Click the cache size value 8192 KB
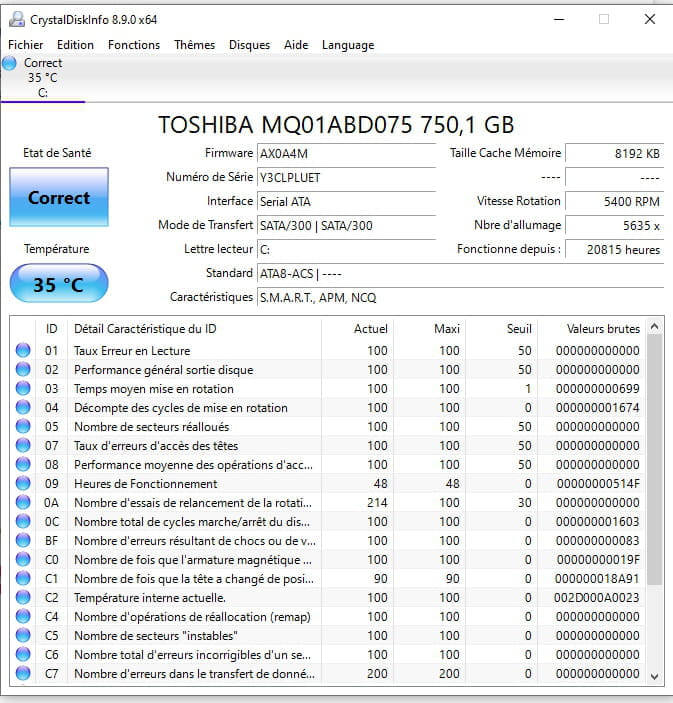 (x=614, y=154)
